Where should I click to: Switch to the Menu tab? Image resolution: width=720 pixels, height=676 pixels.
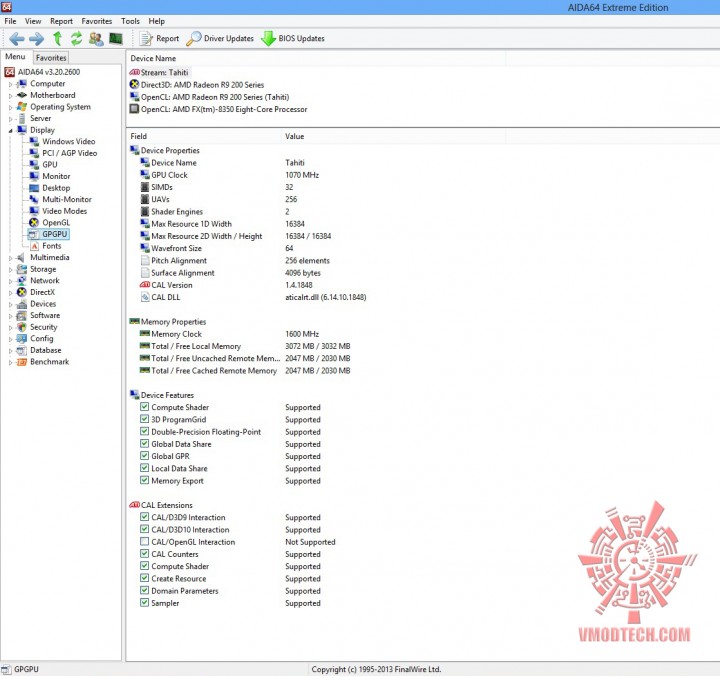pyautogui.click(x=15, y=56)
